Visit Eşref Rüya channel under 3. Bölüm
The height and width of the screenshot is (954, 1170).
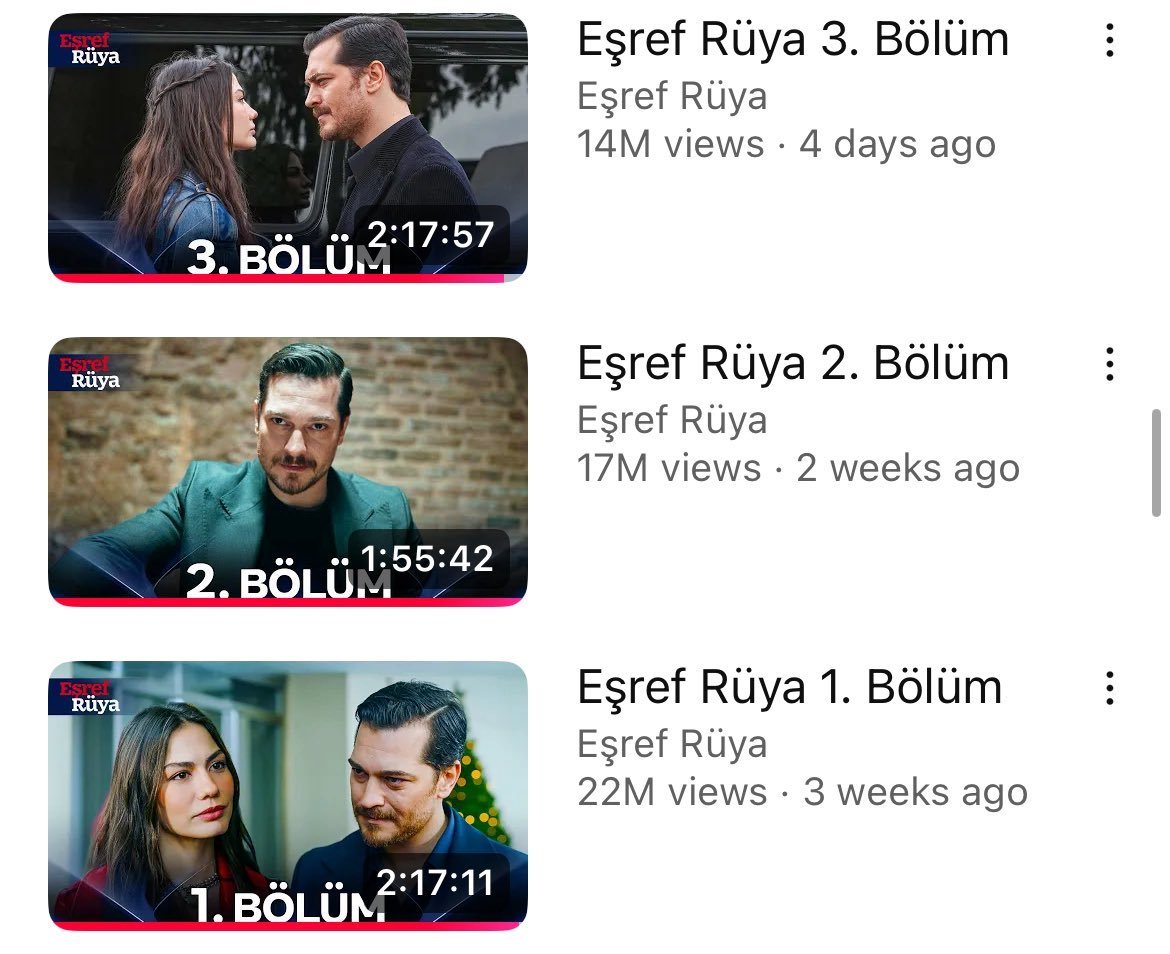click(672, 97)
